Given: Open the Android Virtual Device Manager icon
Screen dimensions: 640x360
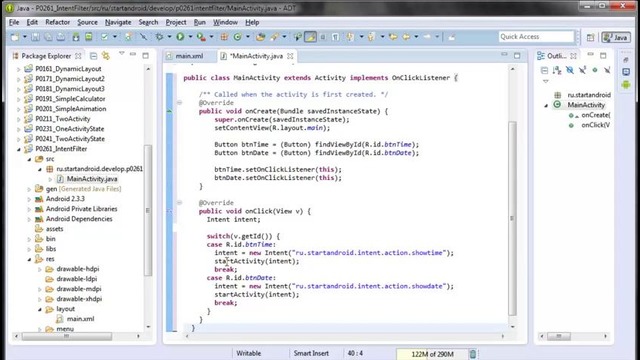Looking at the screenshot, I should (89, 37).
